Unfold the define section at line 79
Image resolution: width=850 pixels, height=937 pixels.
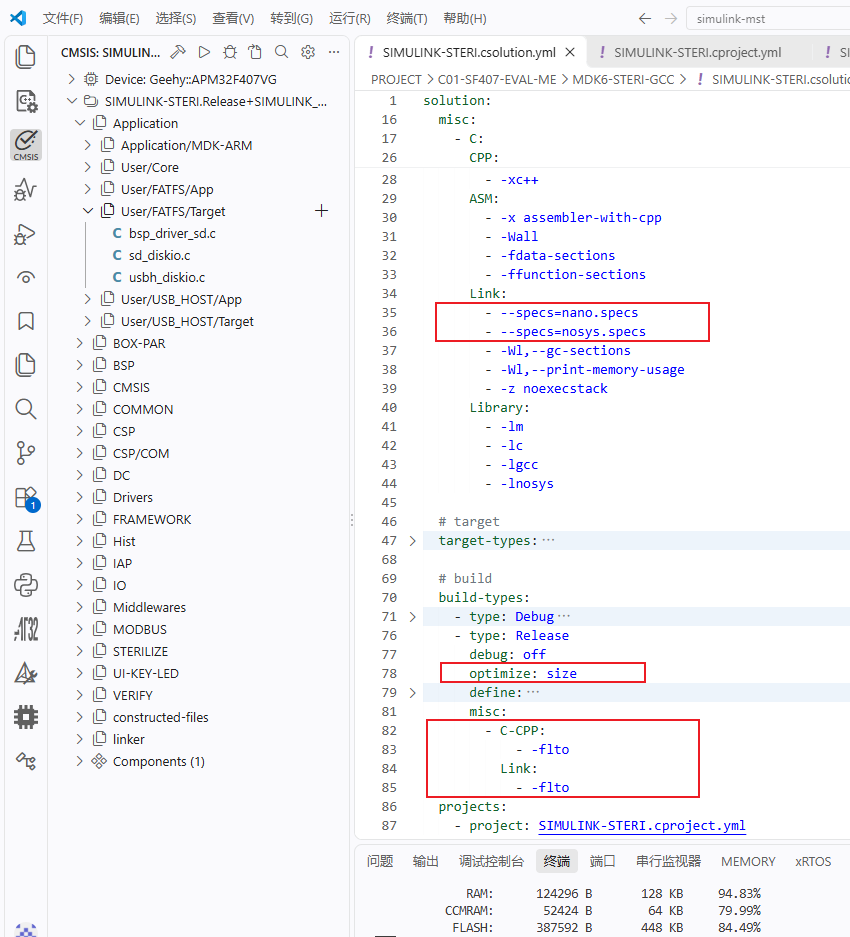[x=412, y=693]
